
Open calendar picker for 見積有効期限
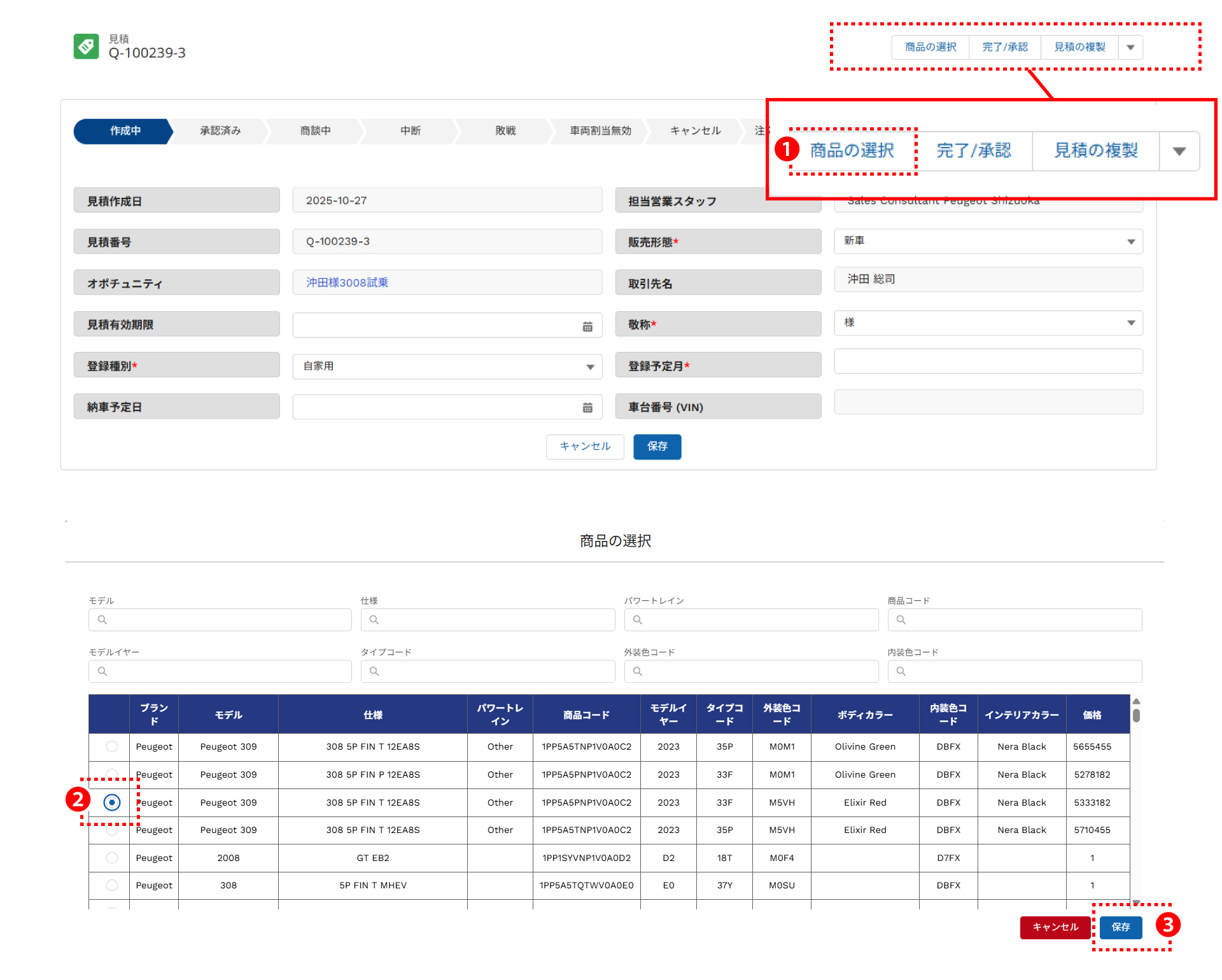click(587, 326)
